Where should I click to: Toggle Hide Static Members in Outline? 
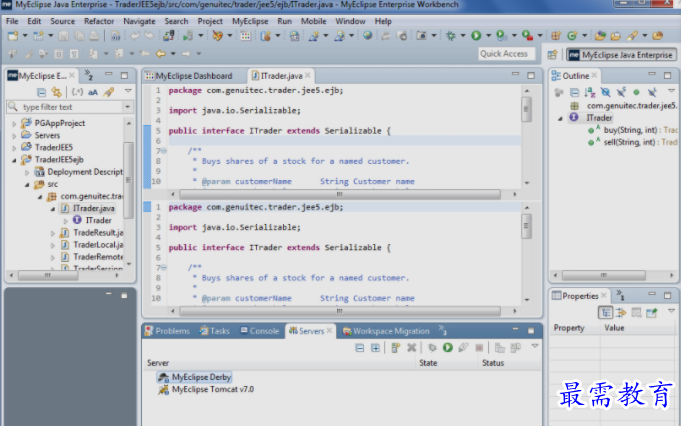click(x=621, y=92)
